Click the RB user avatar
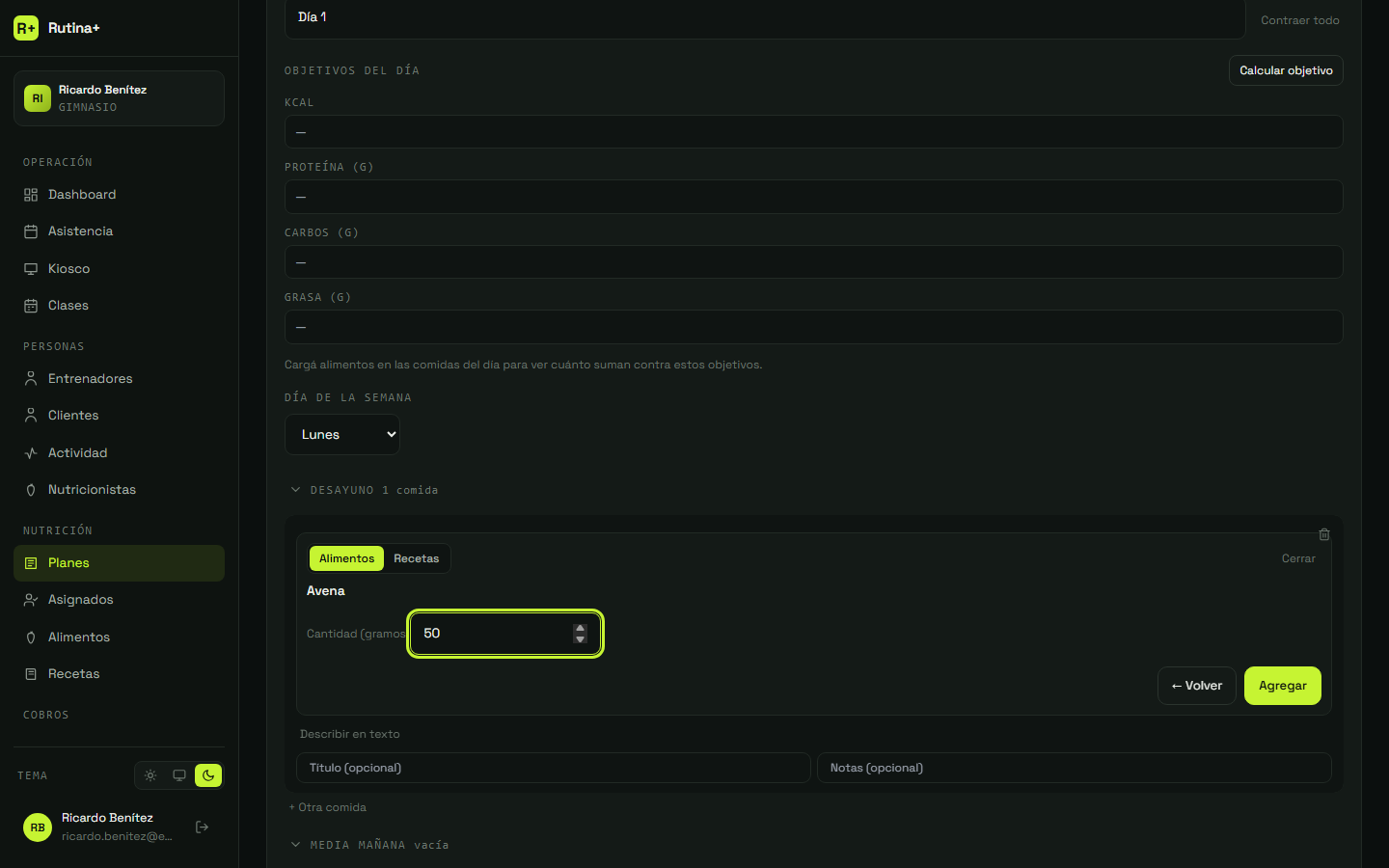This screenshot has height=868, width=1389. (x=38, y=827)
